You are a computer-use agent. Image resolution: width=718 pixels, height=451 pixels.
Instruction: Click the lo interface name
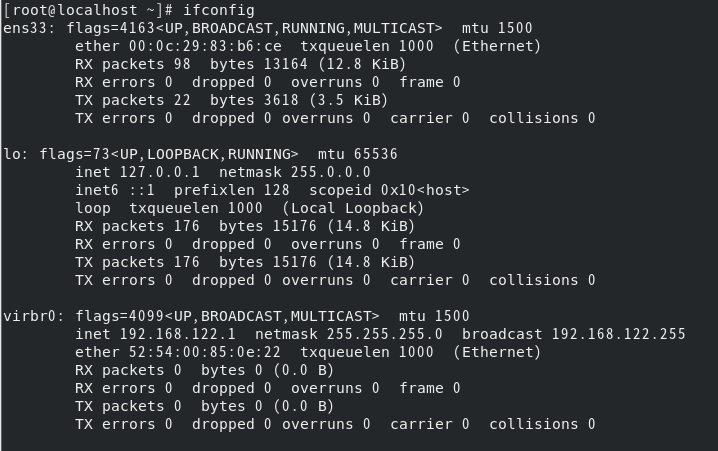click(12, 154)
